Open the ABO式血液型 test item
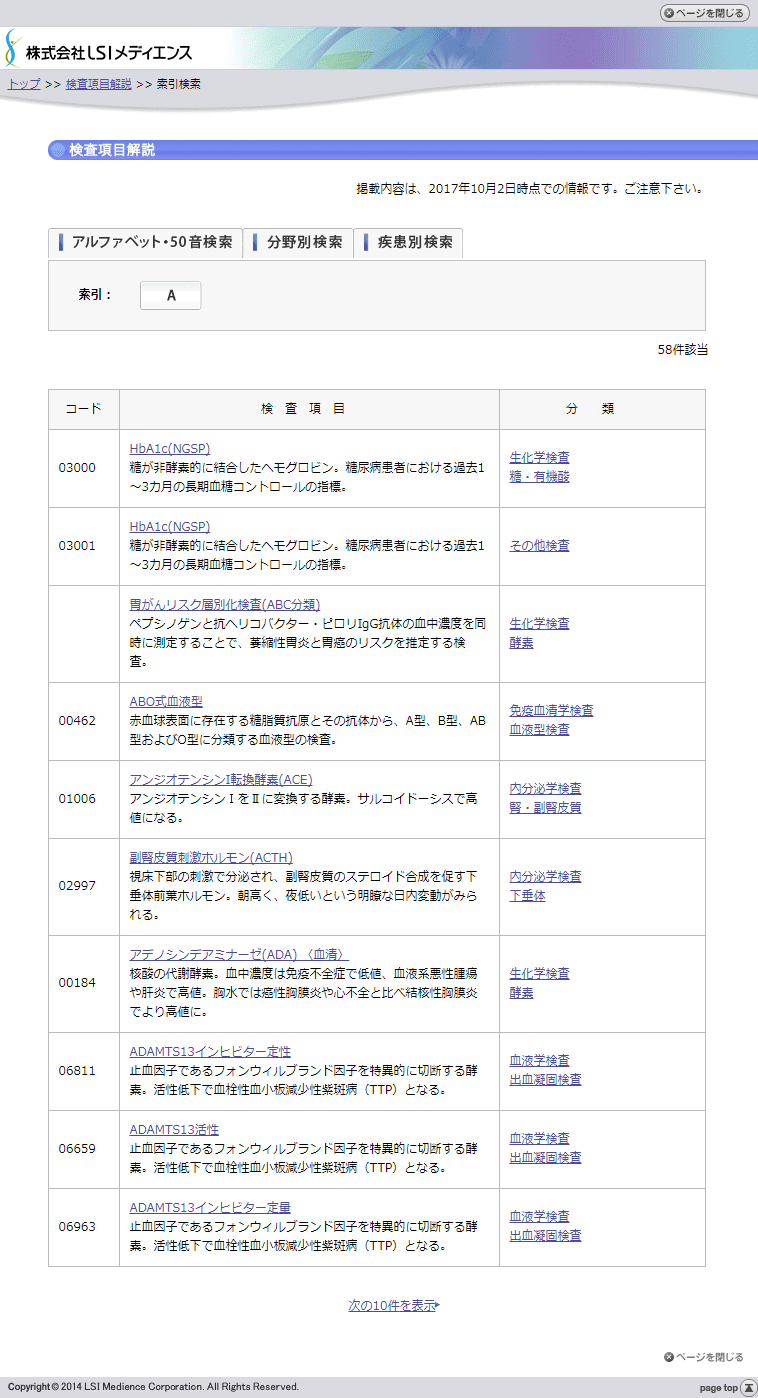The width and height of the screenshot is (758, 1398). [x=166, y=701]
